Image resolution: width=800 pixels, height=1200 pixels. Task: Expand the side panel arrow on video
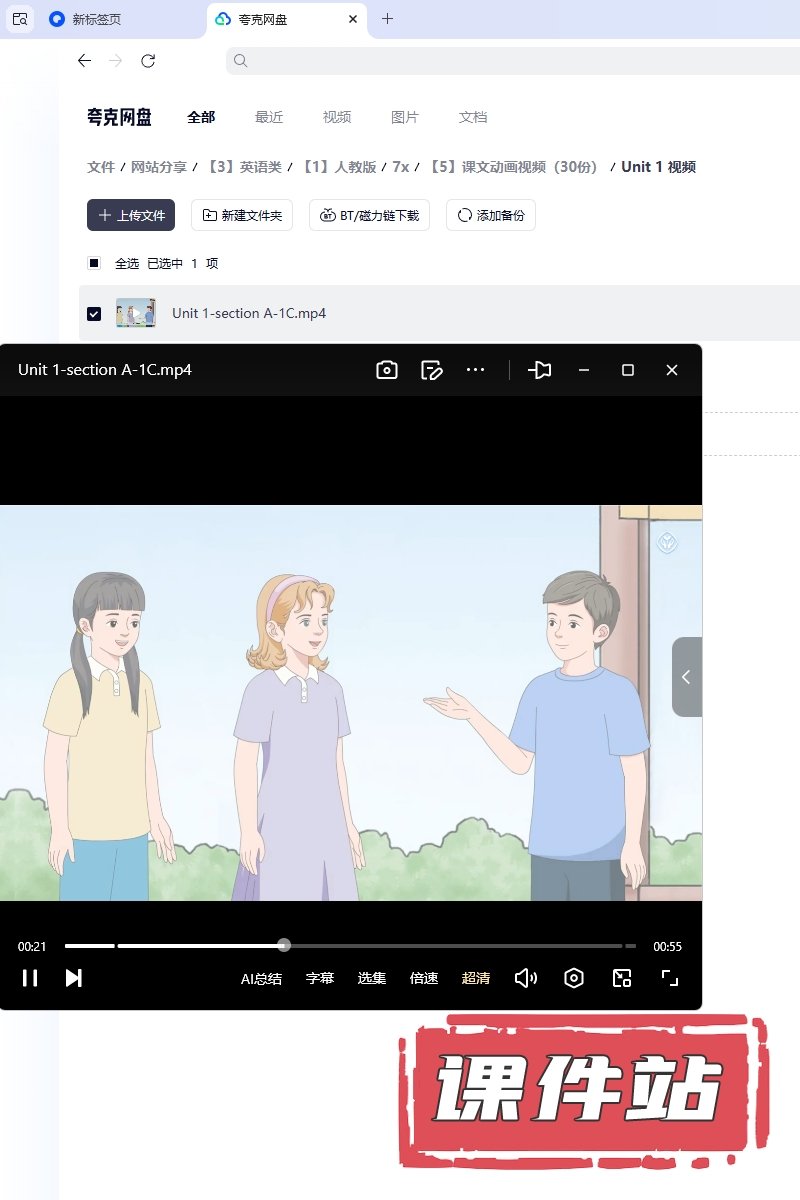(686, 677)
